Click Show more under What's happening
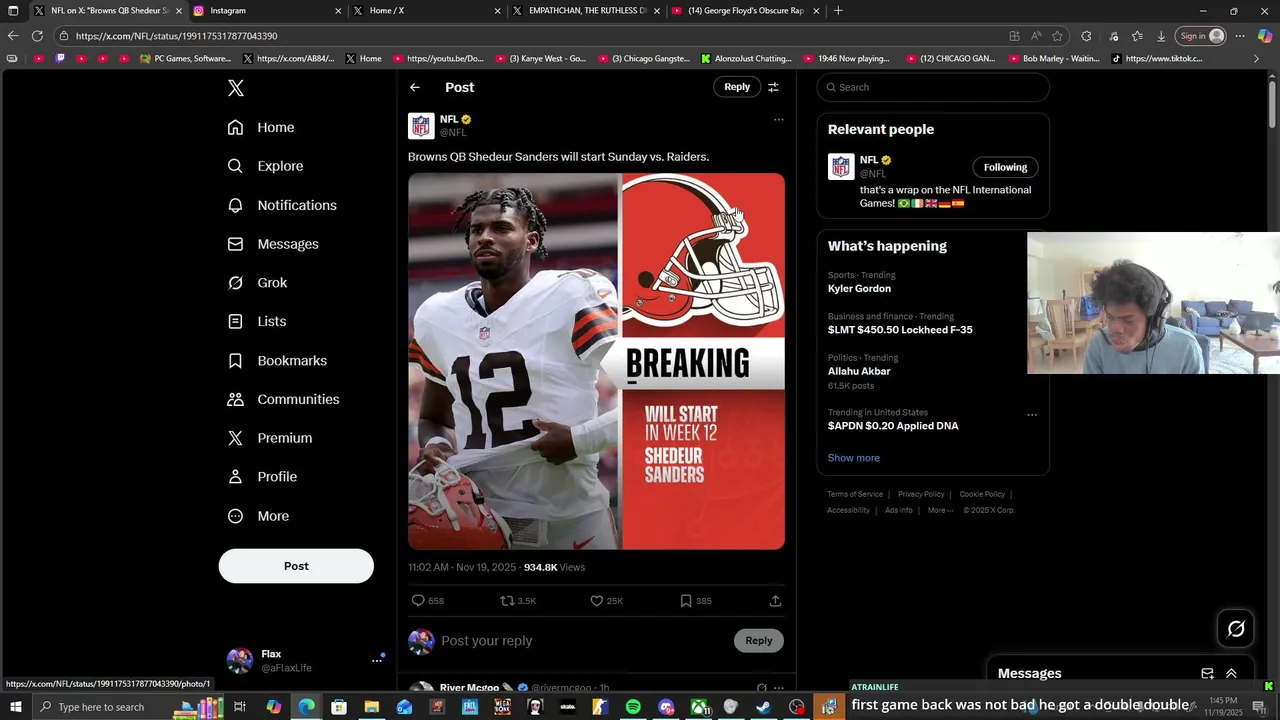 click(853, 458)
